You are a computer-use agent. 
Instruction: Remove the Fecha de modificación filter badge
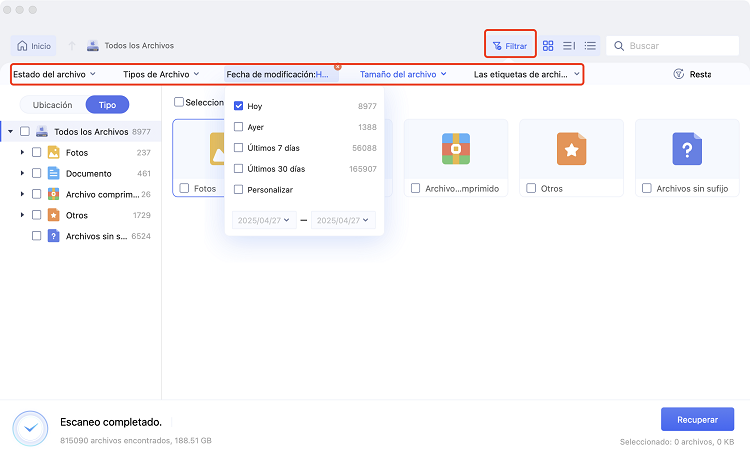[x=337, y=67]
